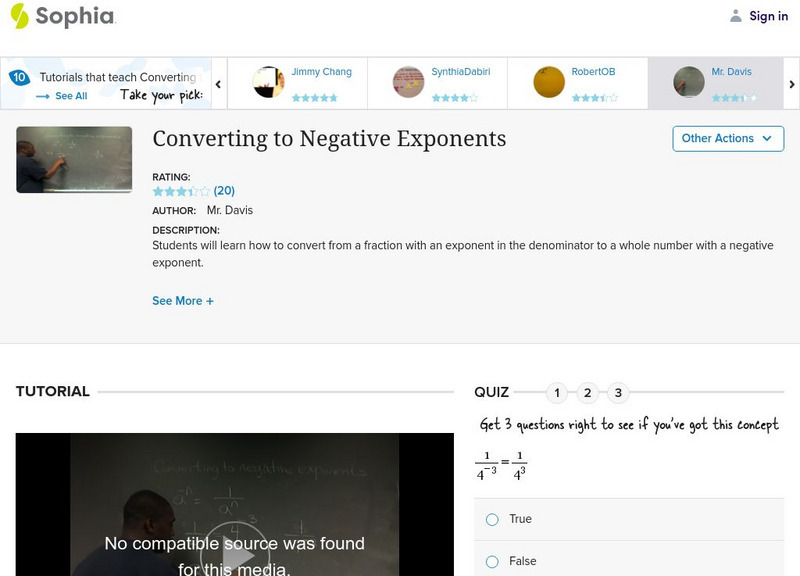Click the blue 10 tutorials badge
Image resolution: width=800 pixels, height=576 pixels.
(18, 75)
